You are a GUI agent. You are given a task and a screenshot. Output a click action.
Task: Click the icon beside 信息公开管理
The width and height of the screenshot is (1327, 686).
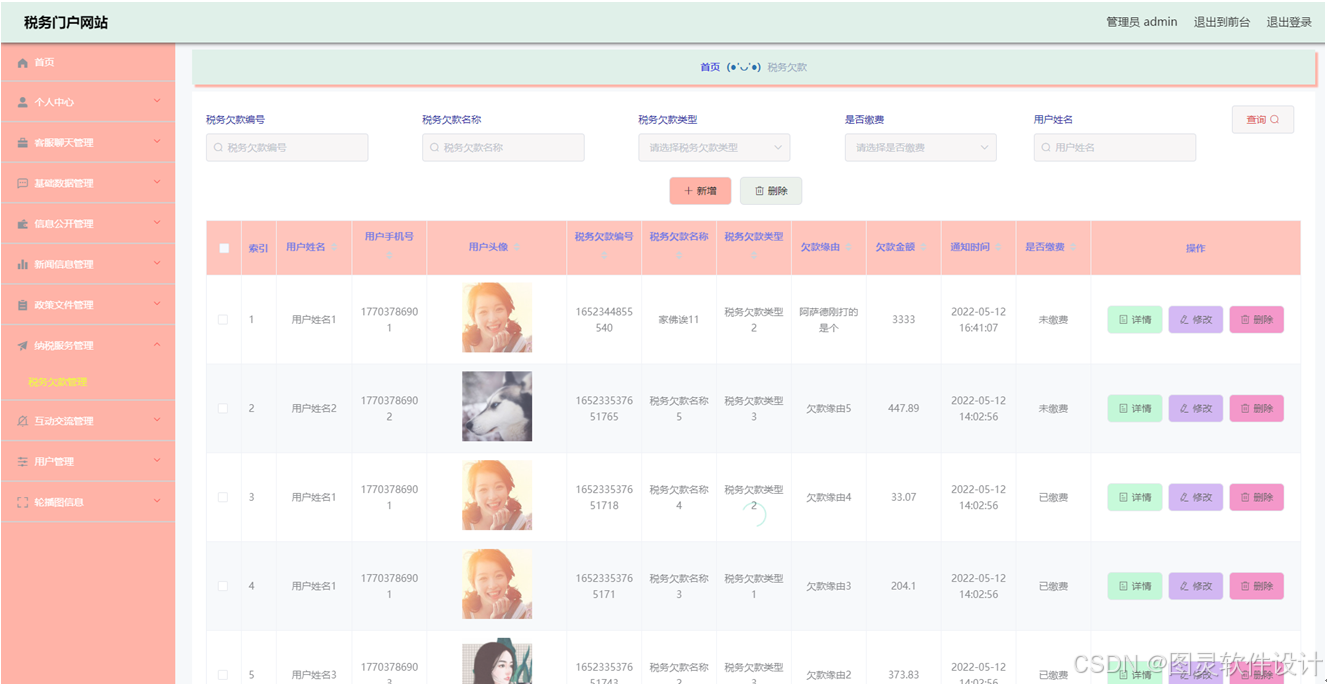(x=23, y=224)
